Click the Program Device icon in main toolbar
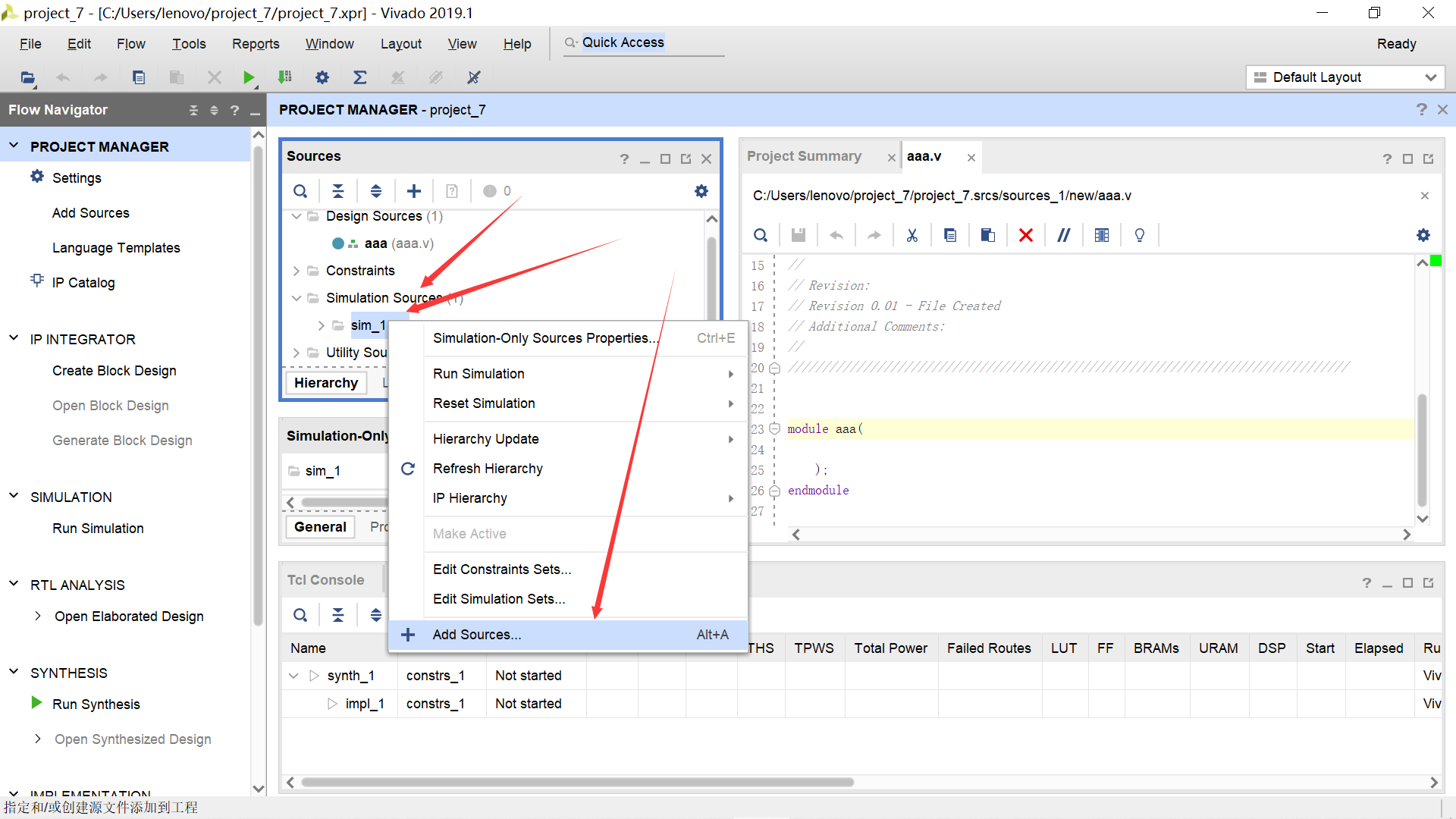This screenshot has width=1456, height=819. point(285,77)
